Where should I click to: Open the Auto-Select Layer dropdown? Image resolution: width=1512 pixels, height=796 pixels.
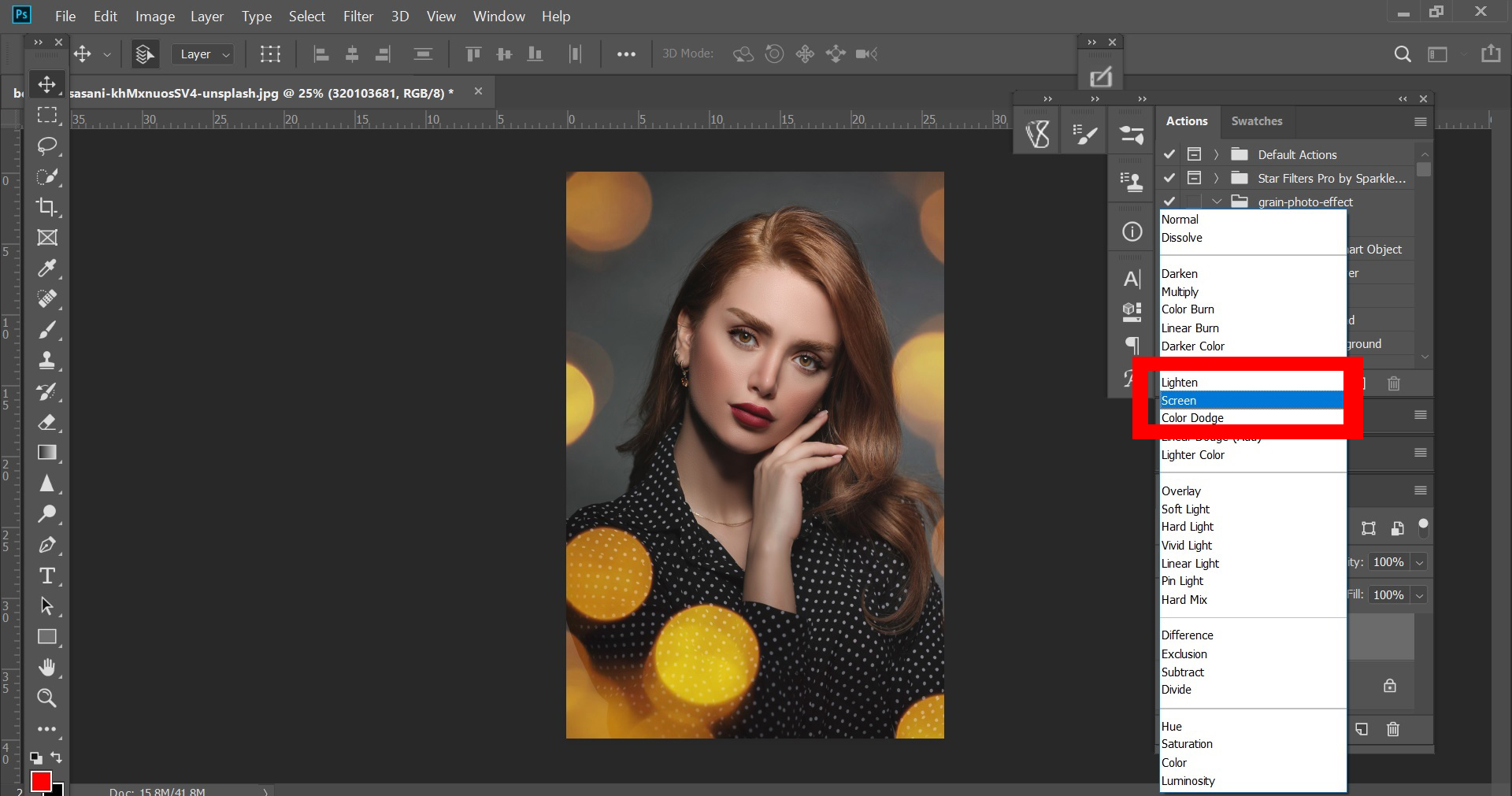tap(202, 54)
